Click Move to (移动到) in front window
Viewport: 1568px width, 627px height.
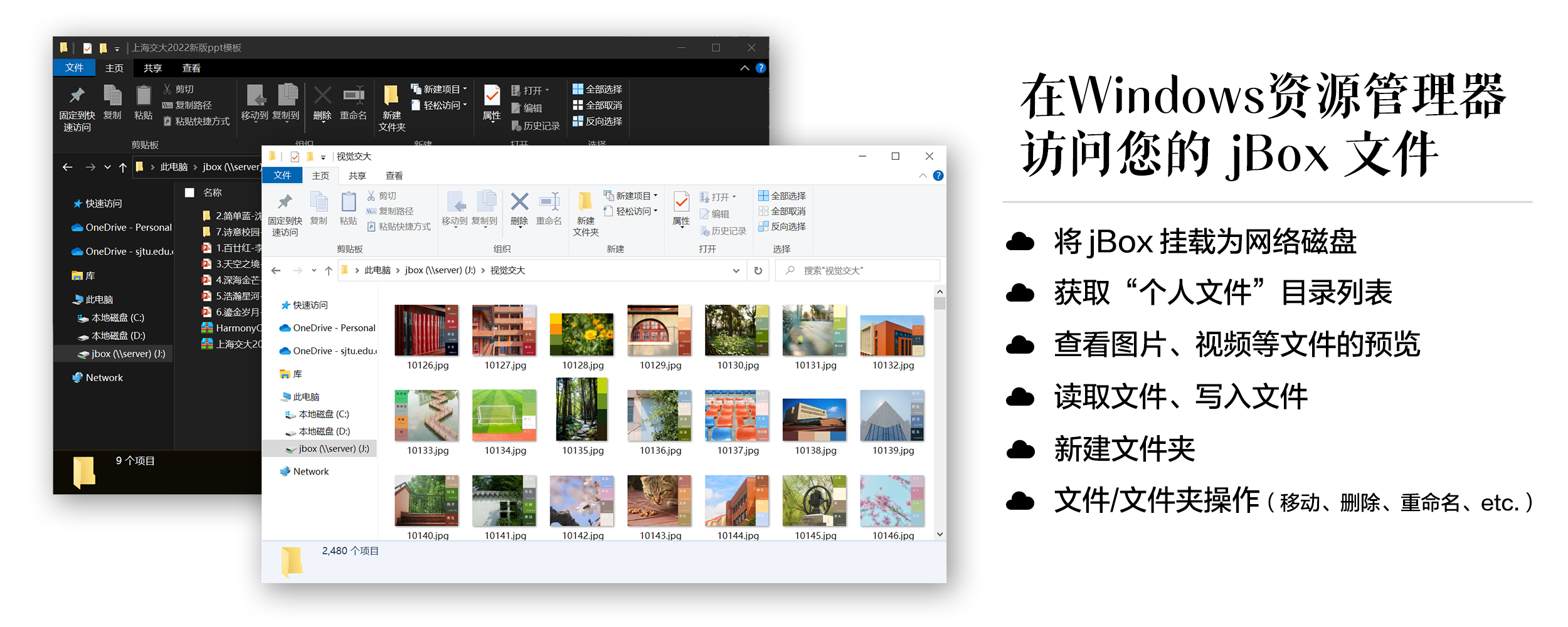coord(455,208)
